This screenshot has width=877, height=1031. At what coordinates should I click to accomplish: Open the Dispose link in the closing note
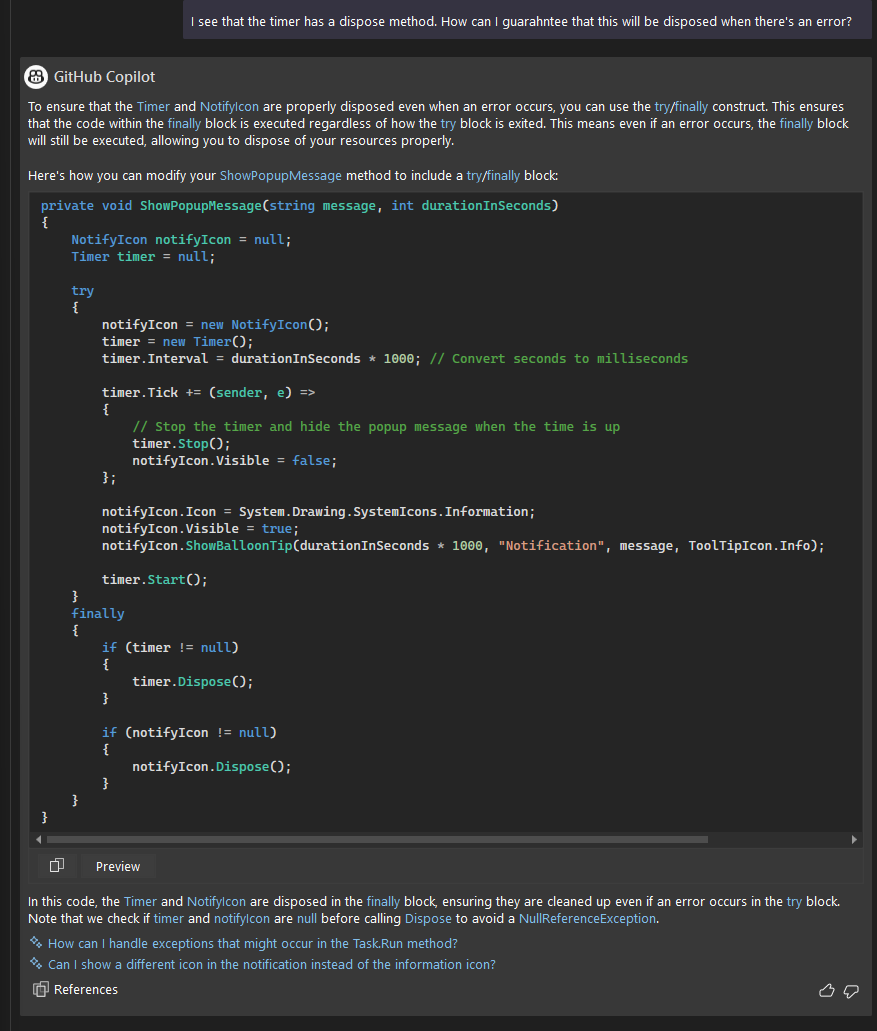pos(428,919)
